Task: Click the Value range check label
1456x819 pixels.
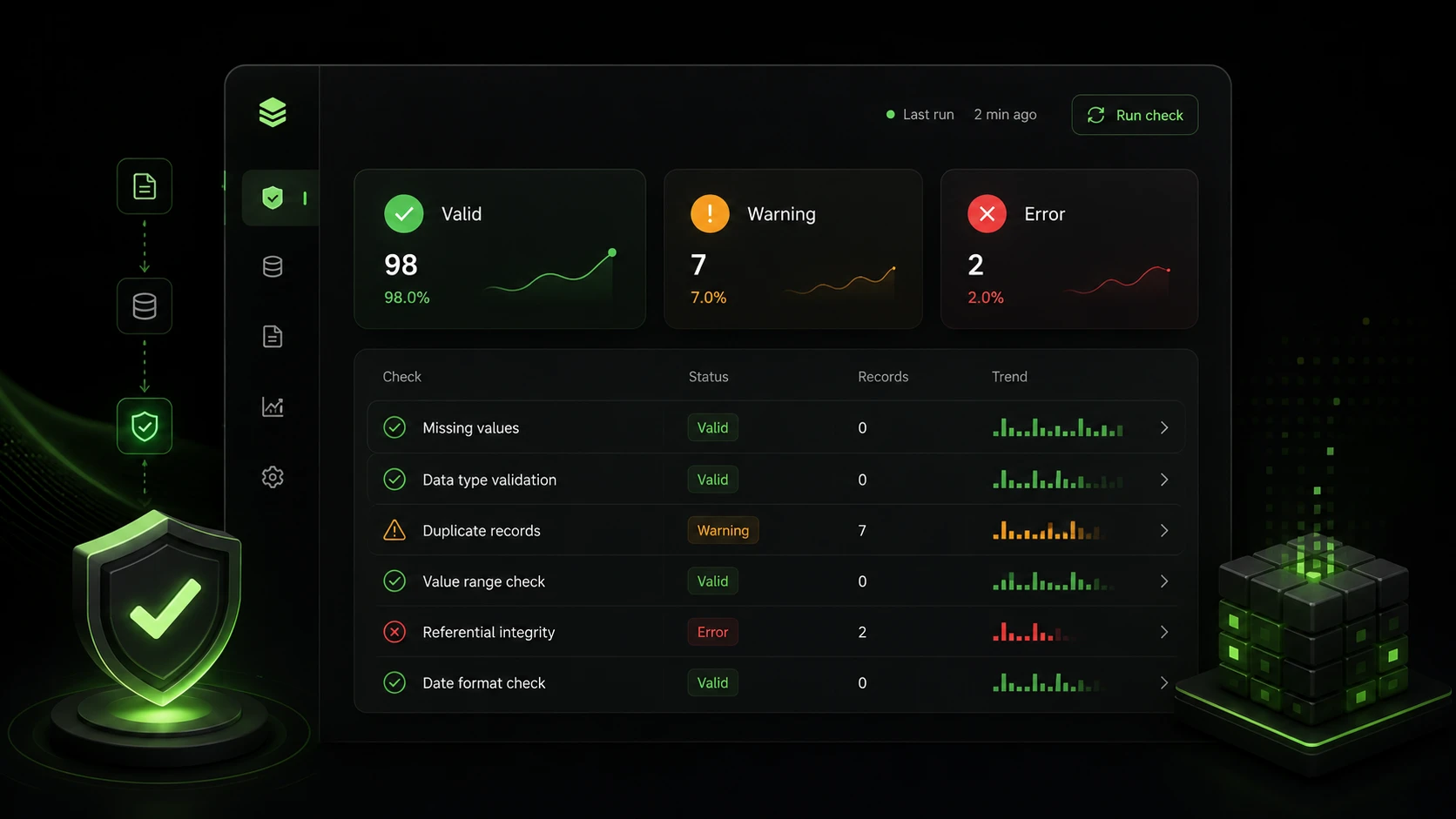Action: tap(483, 581)
